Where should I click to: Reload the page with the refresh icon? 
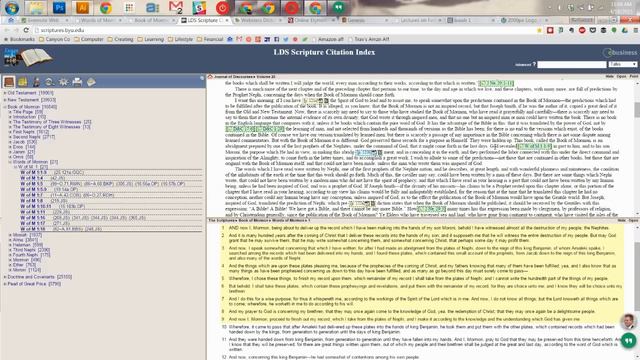click(26, 30)
